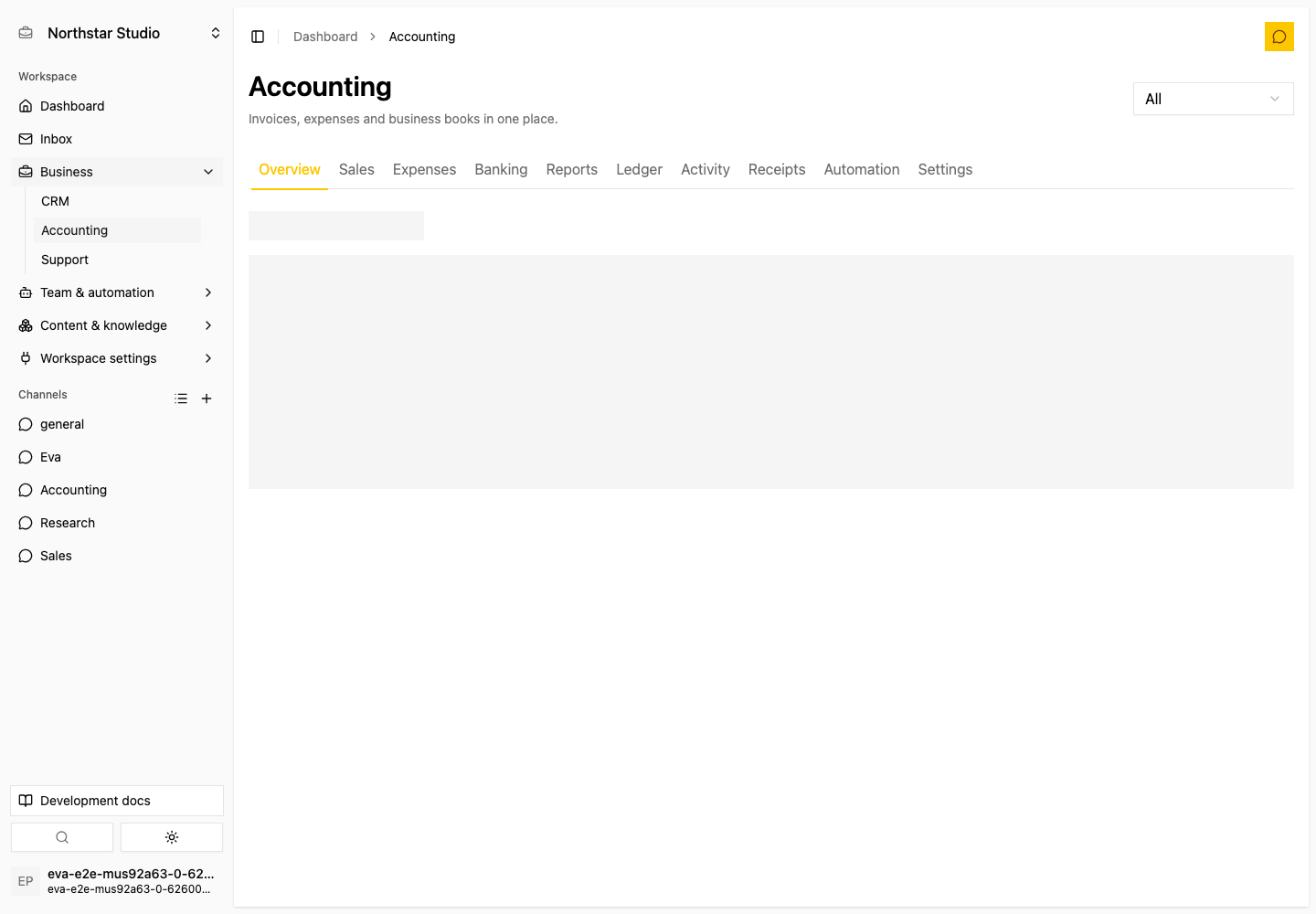The image size is (1316, 914).
Task: Go to Dashboard in the sidebar
Action: [x=117, y=106]
